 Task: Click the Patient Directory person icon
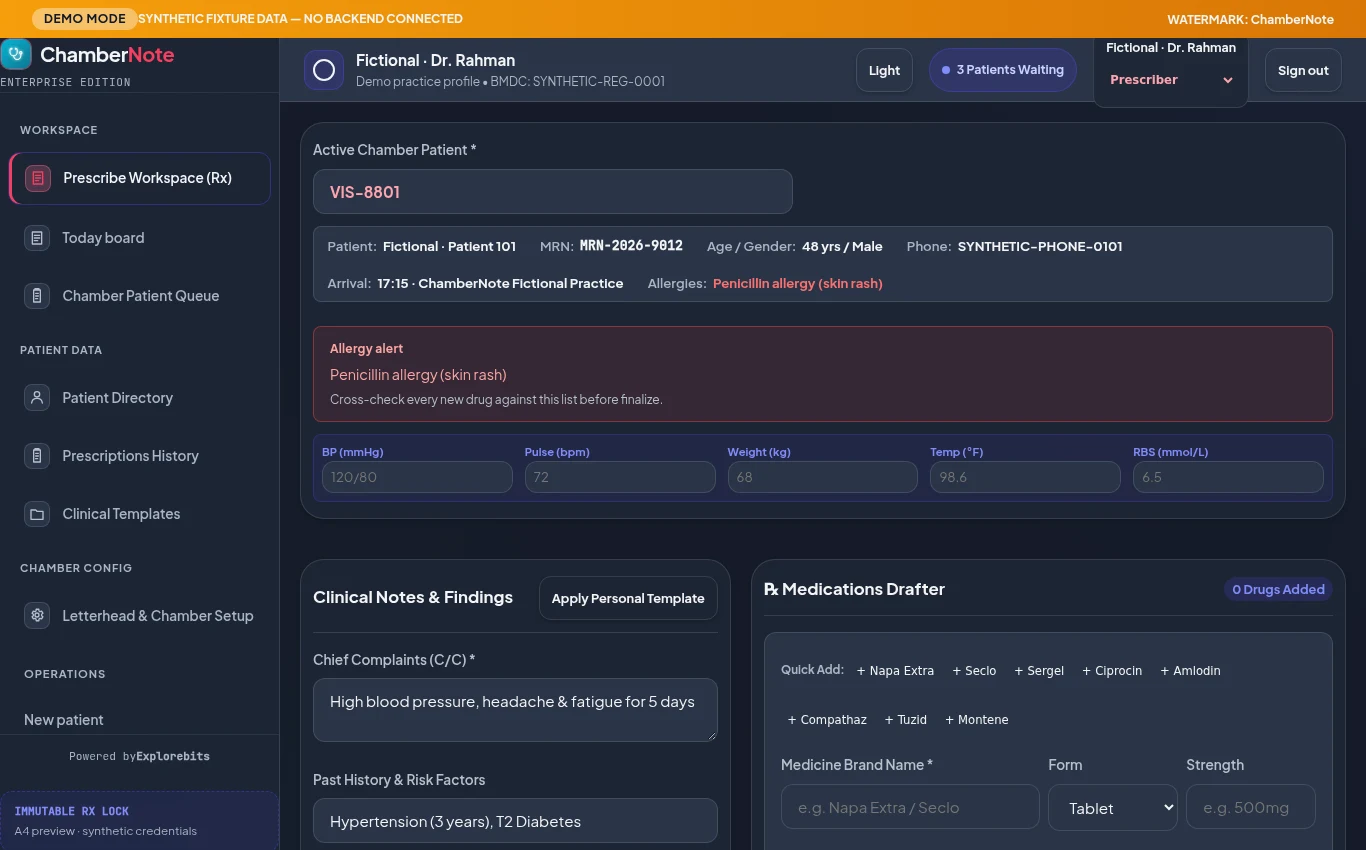[x=37, y=398]
